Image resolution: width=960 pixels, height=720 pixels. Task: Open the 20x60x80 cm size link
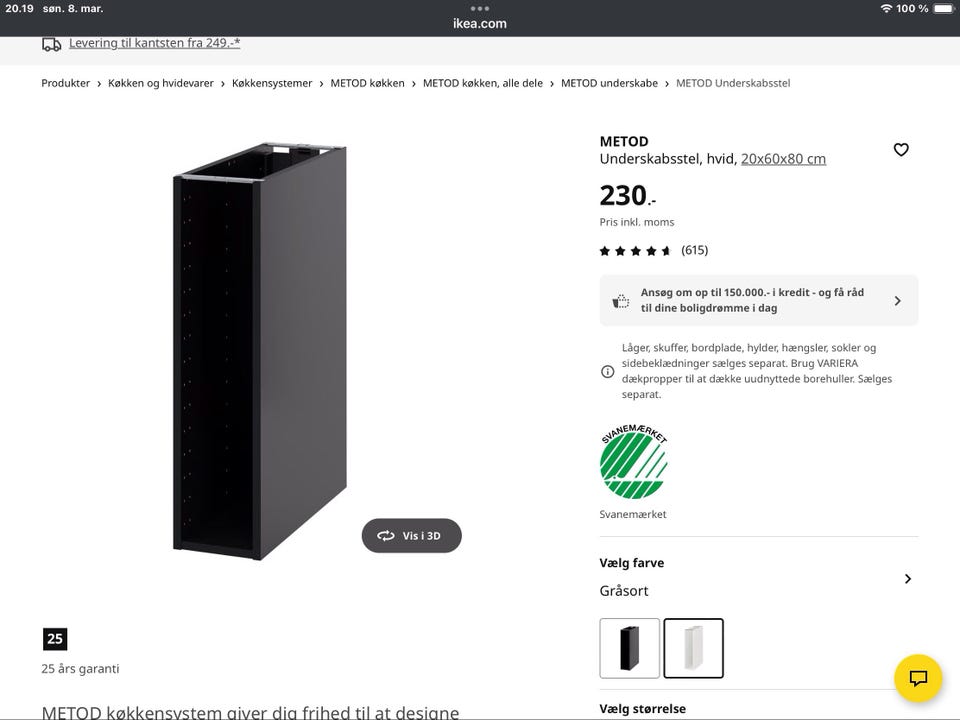[783, 159]
